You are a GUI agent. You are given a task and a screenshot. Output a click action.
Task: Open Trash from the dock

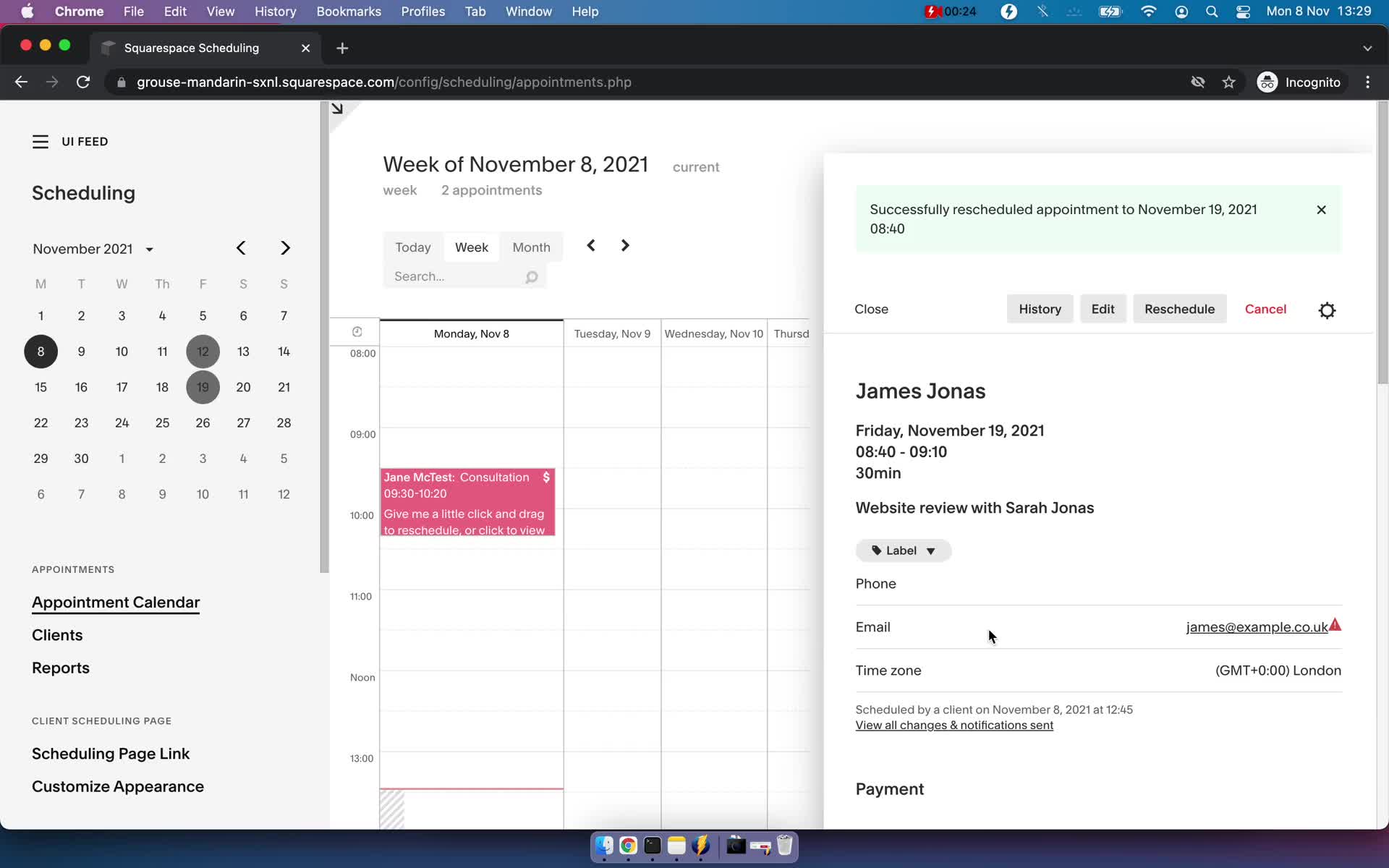(x=785, y=846)
